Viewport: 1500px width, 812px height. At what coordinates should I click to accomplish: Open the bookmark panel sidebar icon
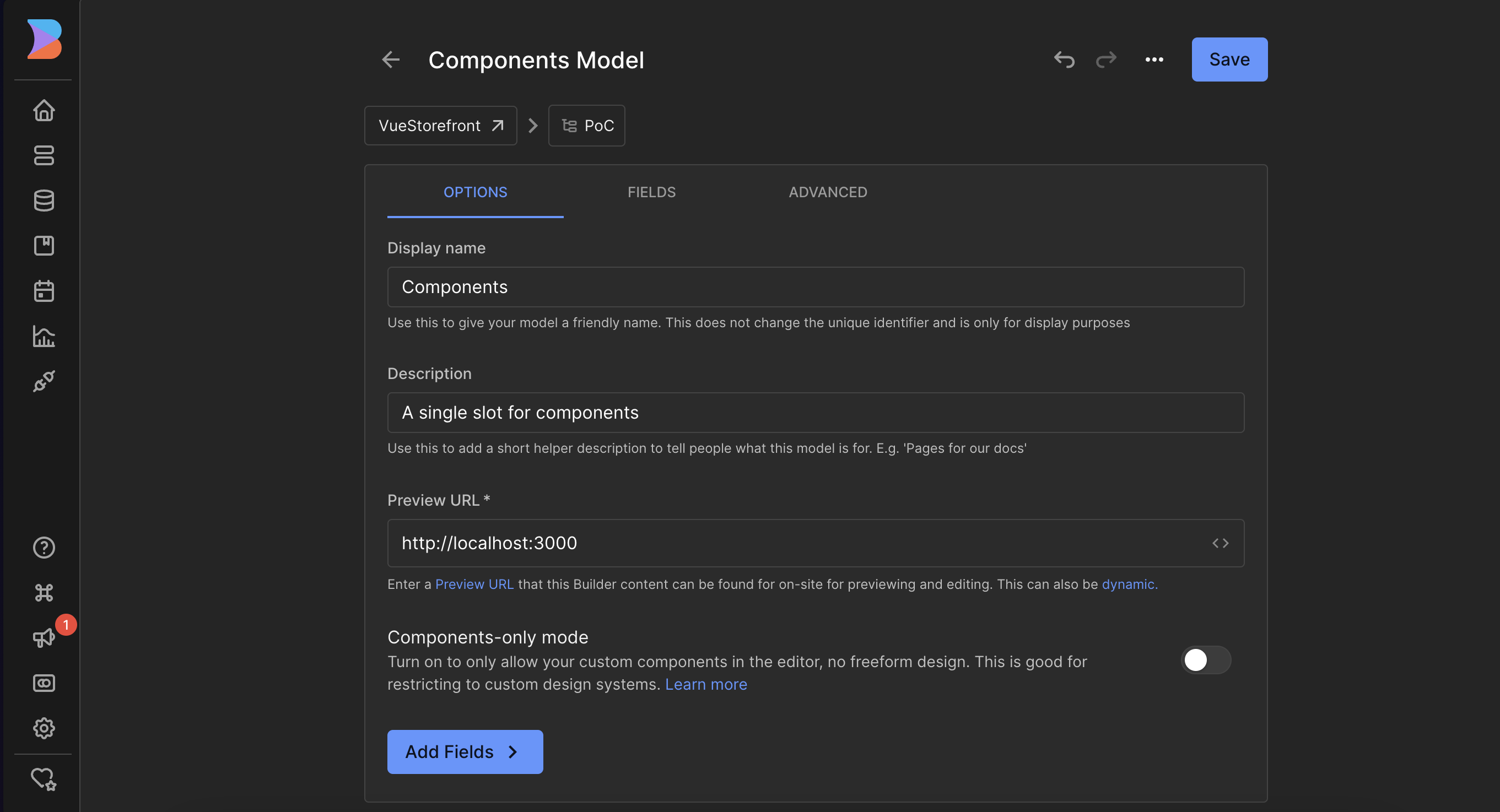(44, 246)
